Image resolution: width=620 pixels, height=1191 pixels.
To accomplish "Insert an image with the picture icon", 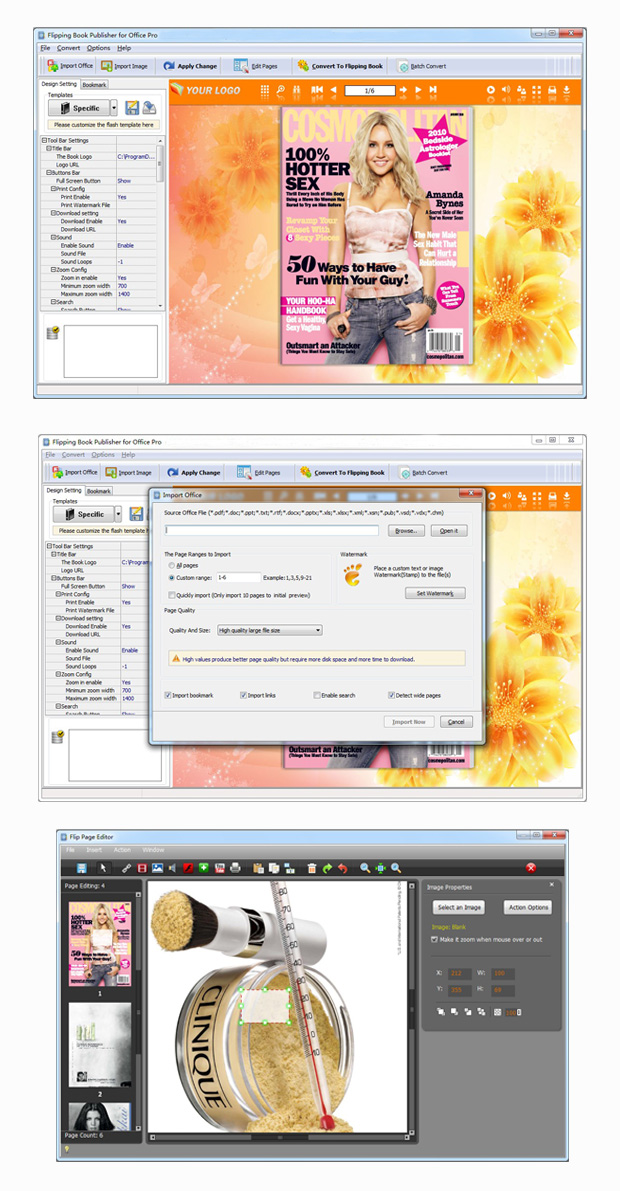I will coord(157,867).
